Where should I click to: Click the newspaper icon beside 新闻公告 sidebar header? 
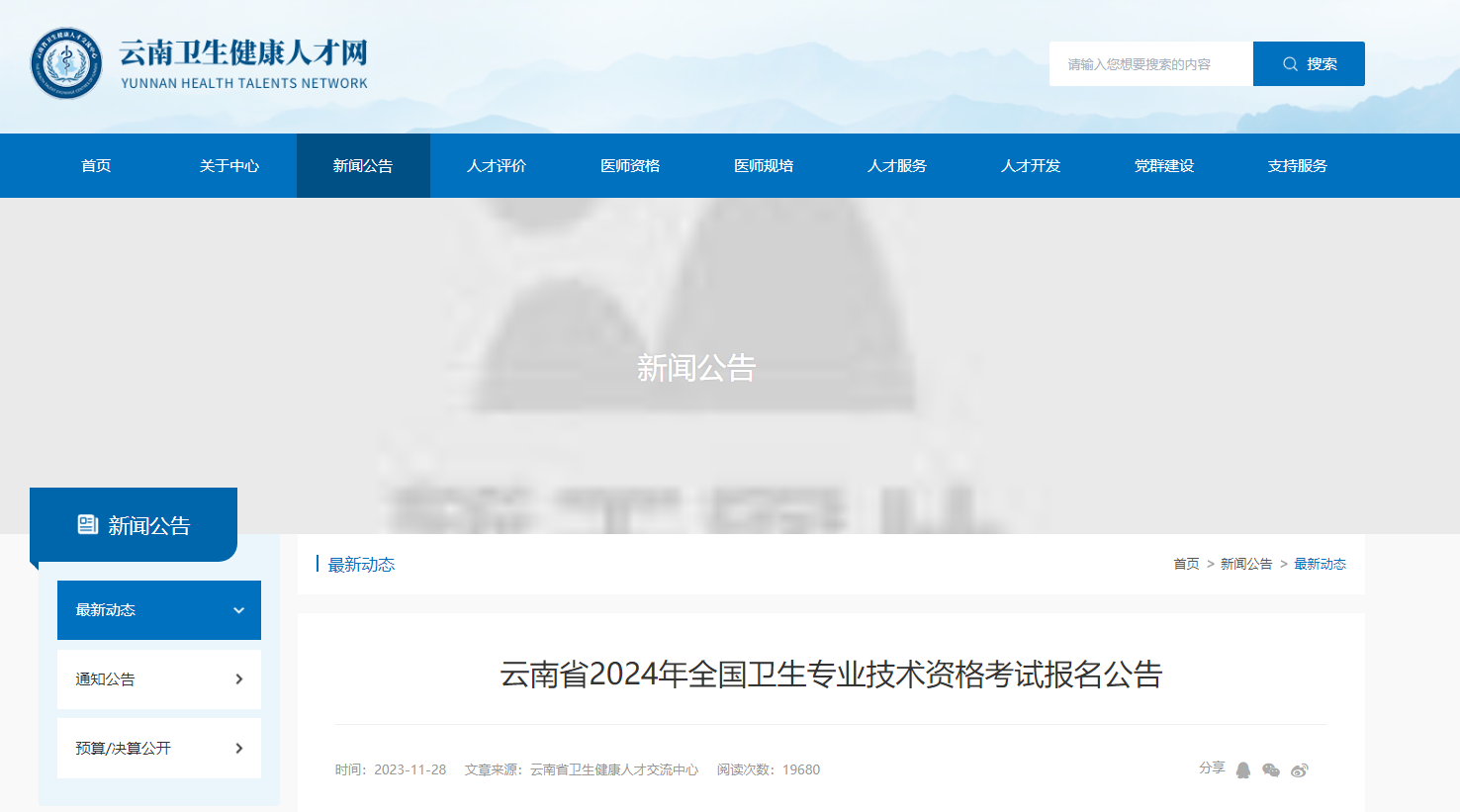coord(88,525)
